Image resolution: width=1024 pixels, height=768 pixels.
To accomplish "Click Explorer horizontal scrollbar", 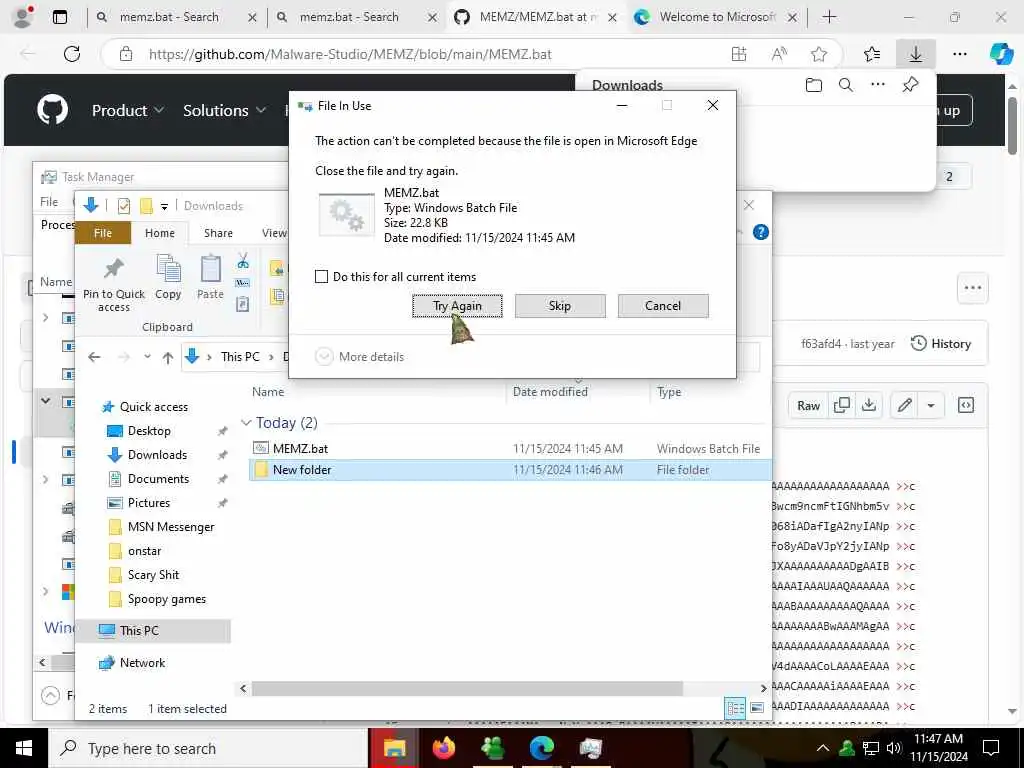I will tap(467, 688).
